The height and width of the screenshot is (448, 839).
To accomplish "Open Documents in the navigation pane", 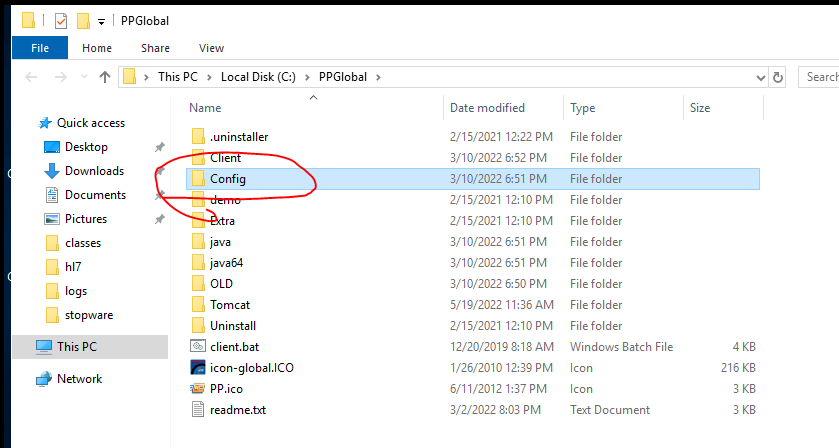I will tap(95, 195).
